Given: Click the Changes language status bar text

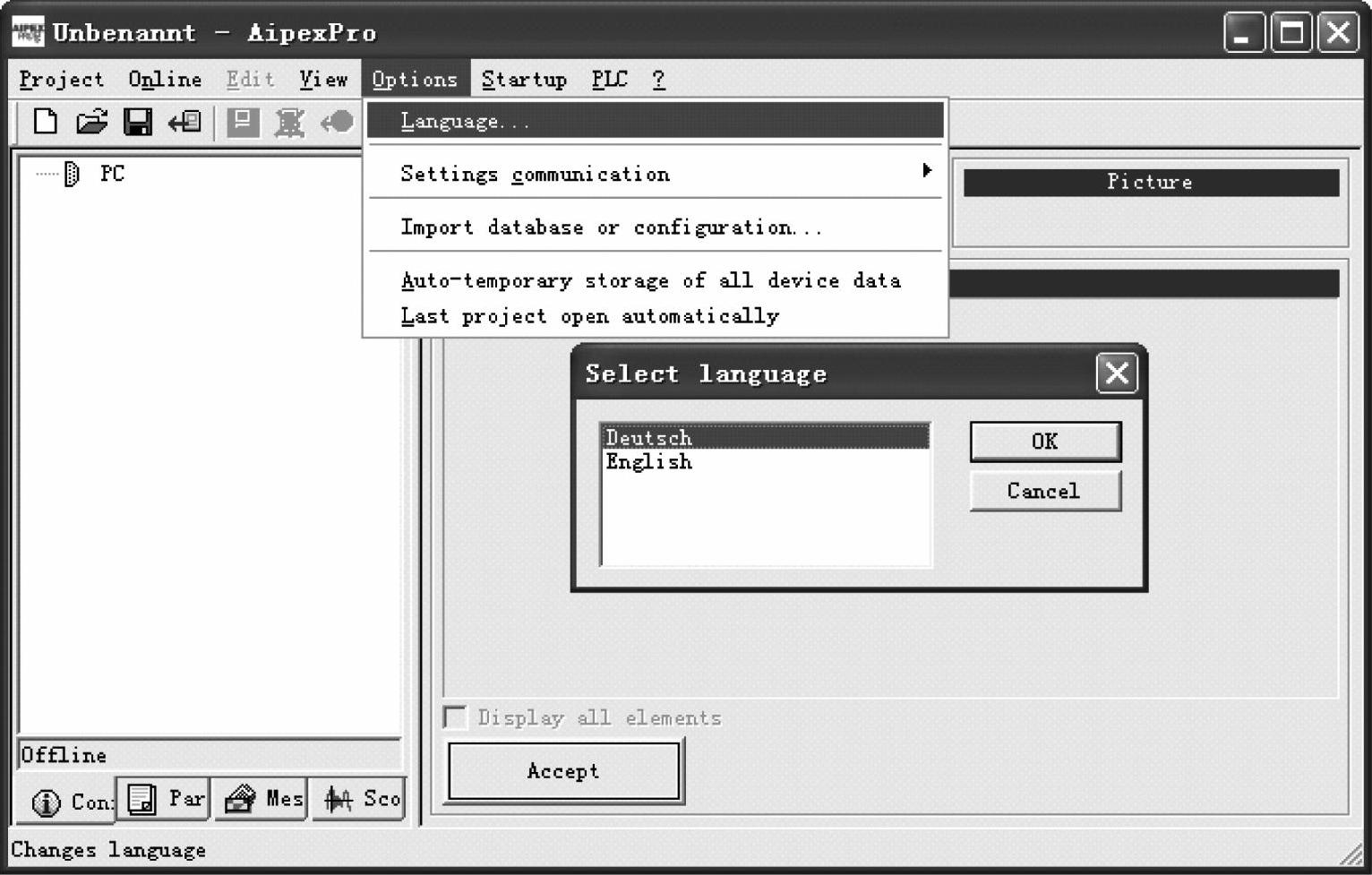Looking at the screenshot, I should [108, 850].
